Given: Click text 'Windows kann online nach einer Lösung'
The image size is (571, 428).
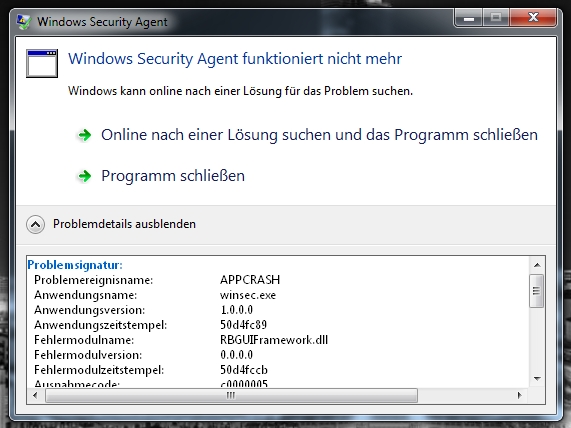Looking at the screenshot, I should [x=176, y=91].
